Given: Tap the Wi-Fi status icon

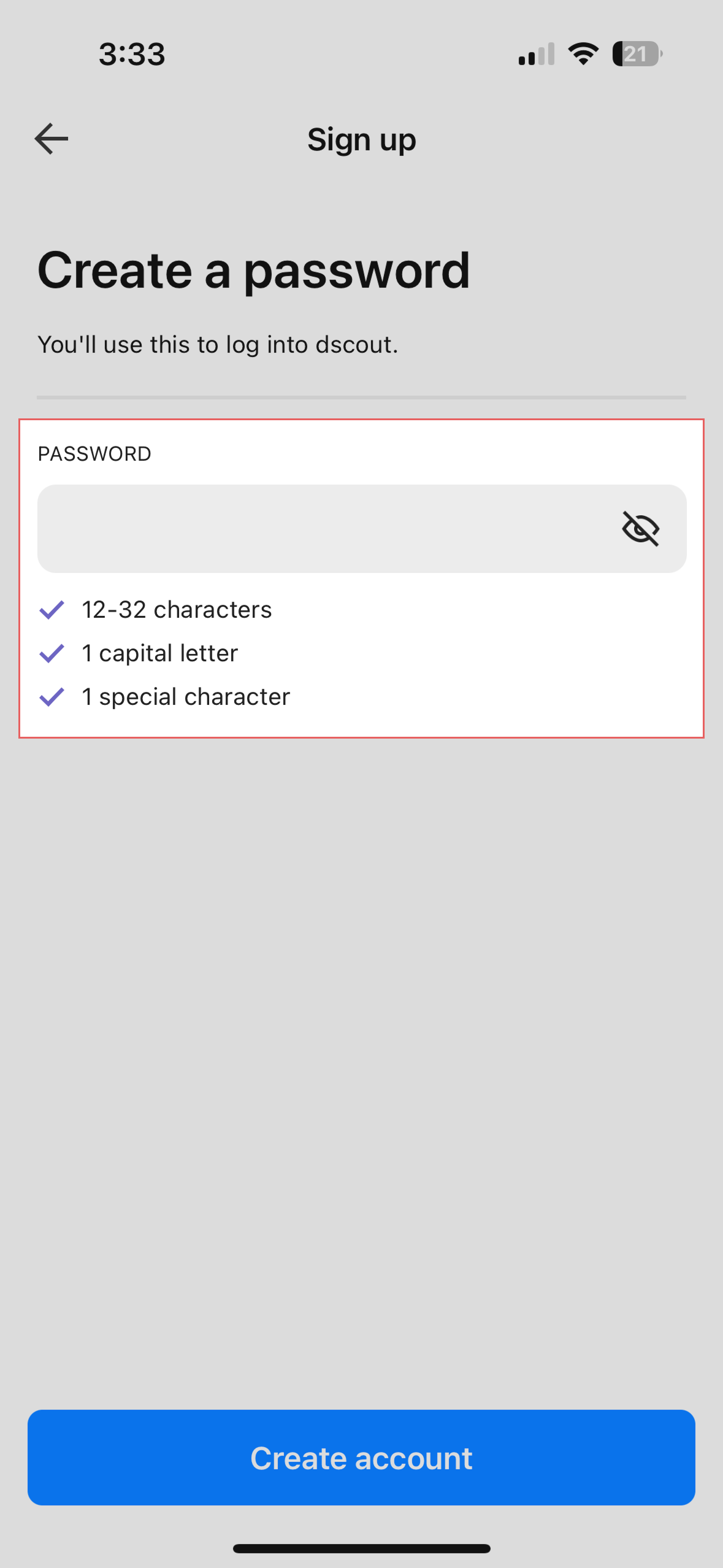Looking at the screenshot, I should pyautogui.click(x=583, y=54).
